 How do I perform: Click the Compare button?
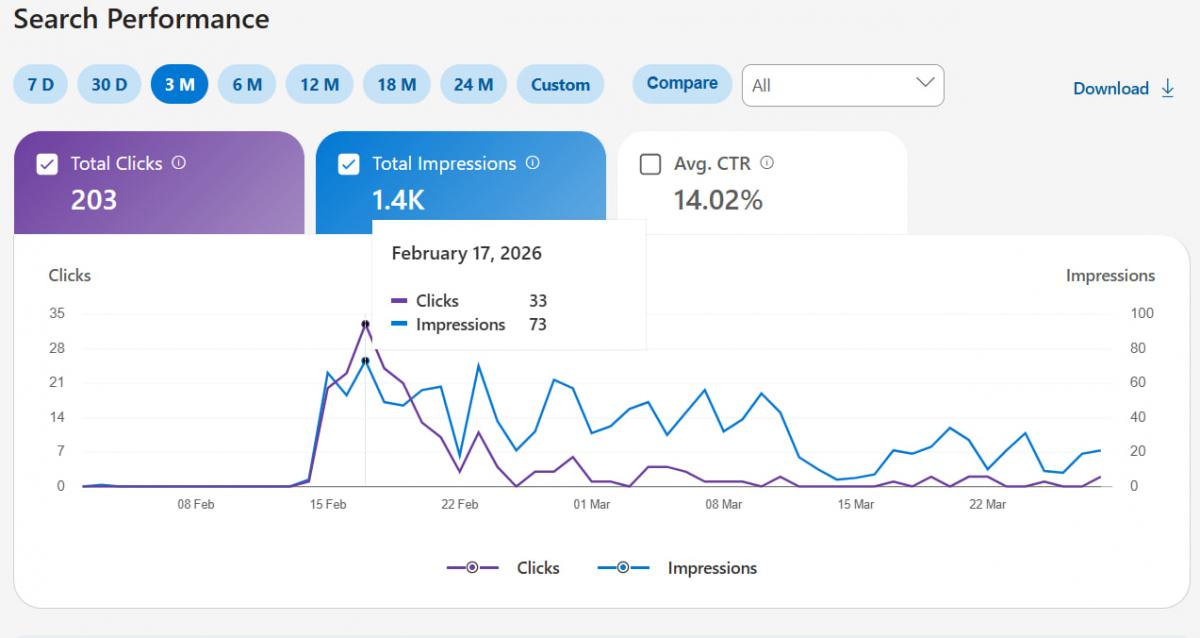click(x=682, y=84)
